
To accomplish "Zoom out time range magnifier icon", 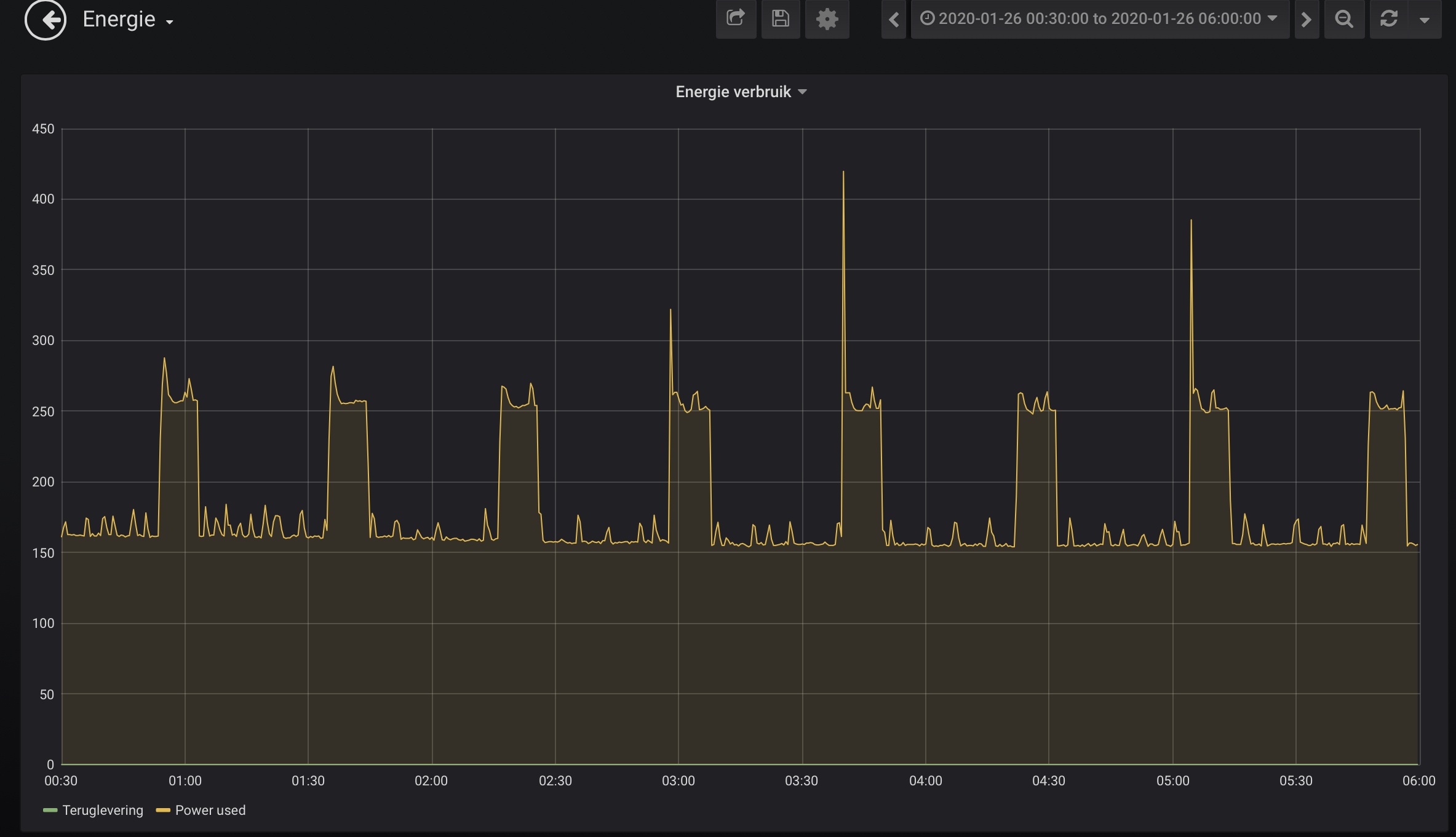I will [x=1344, y=19].
